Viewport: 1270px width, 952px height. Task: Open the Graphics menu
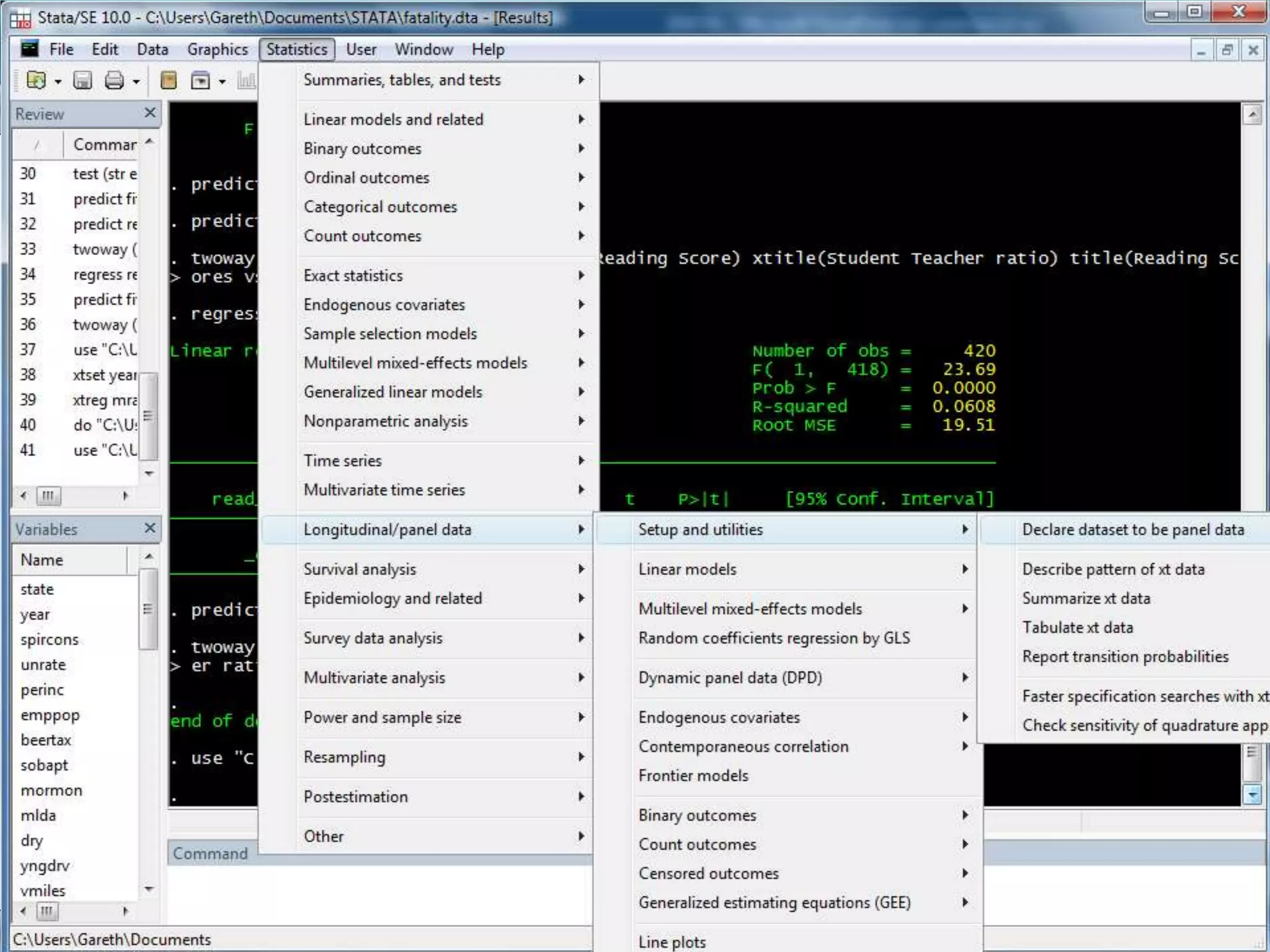[217, 49]
